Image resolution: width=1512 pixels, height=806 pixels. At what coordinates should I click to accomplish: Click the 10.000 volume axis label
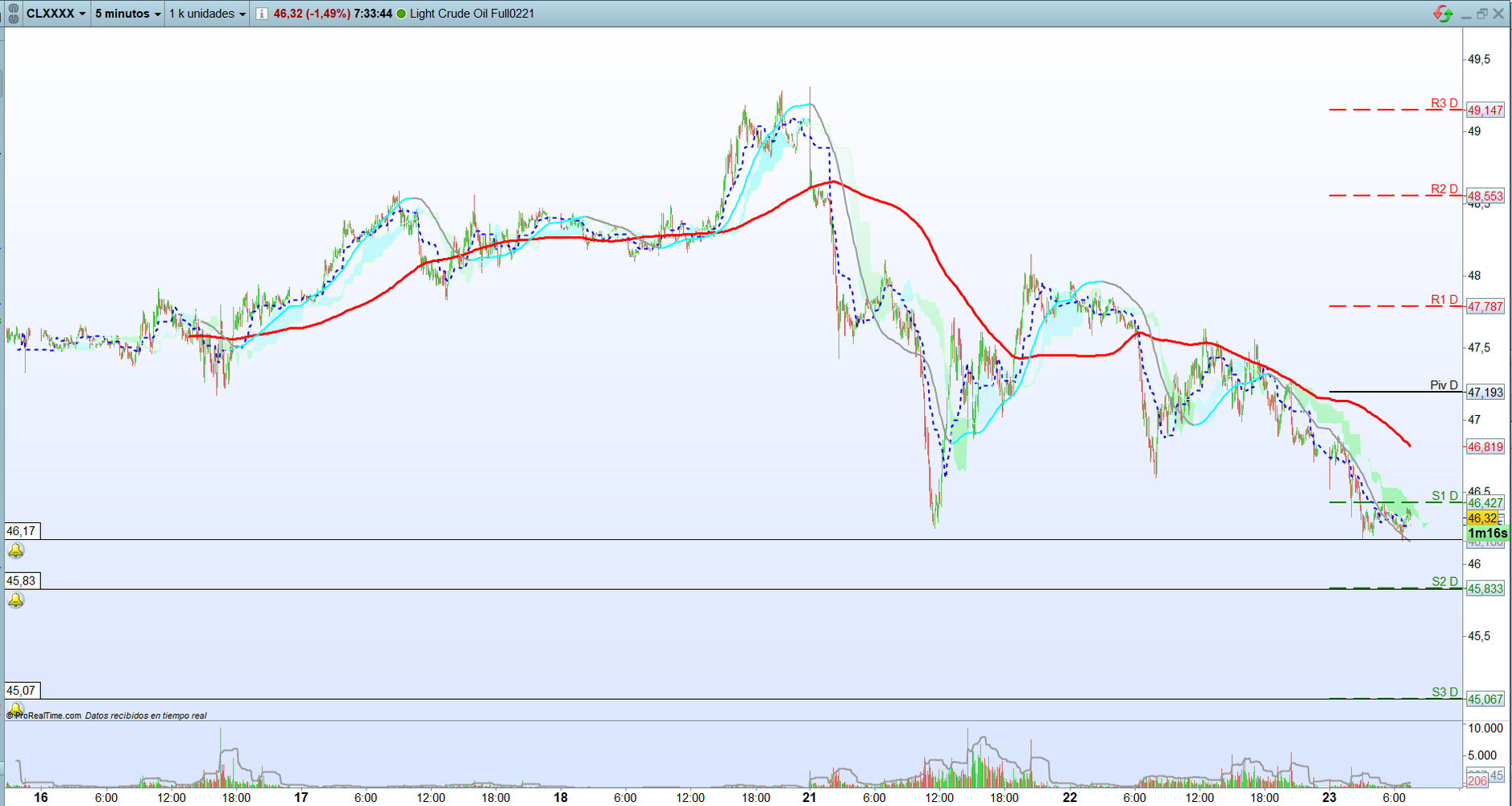tap(1486, 728)
